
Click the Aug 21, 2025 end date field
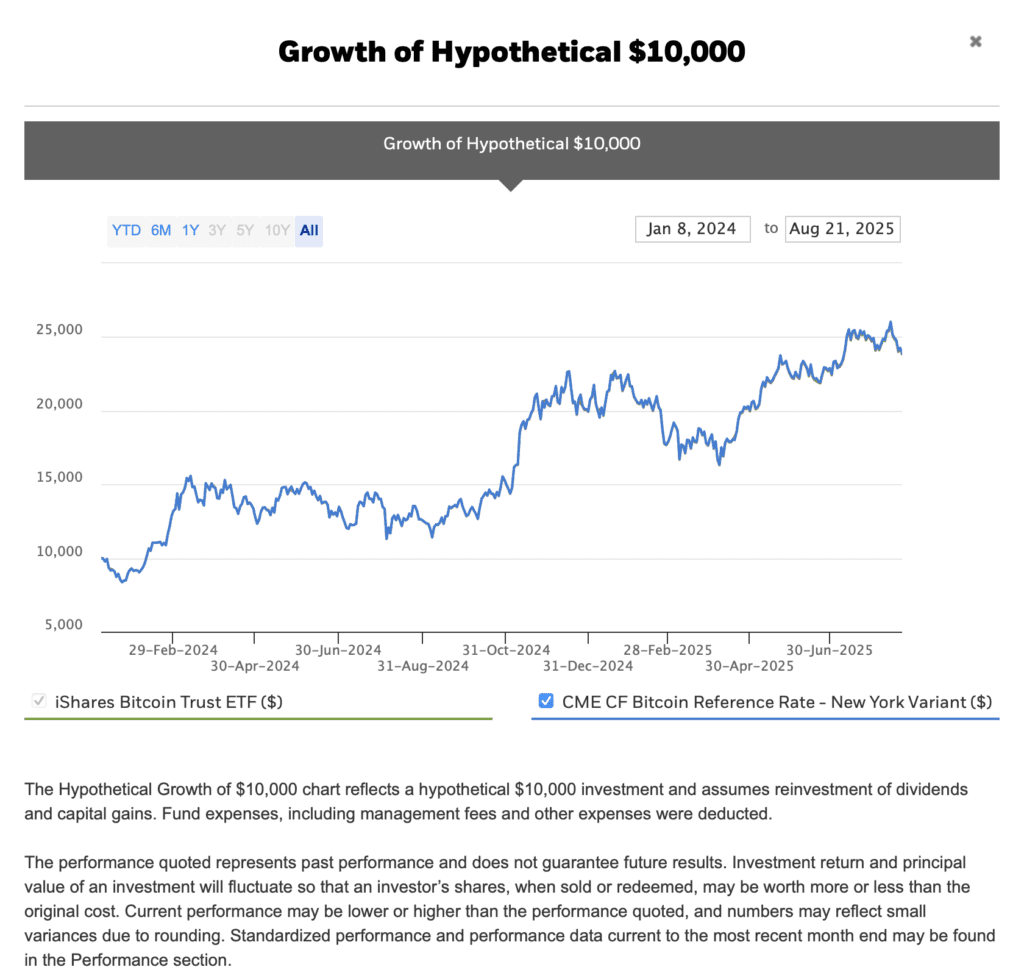[842, 228]
